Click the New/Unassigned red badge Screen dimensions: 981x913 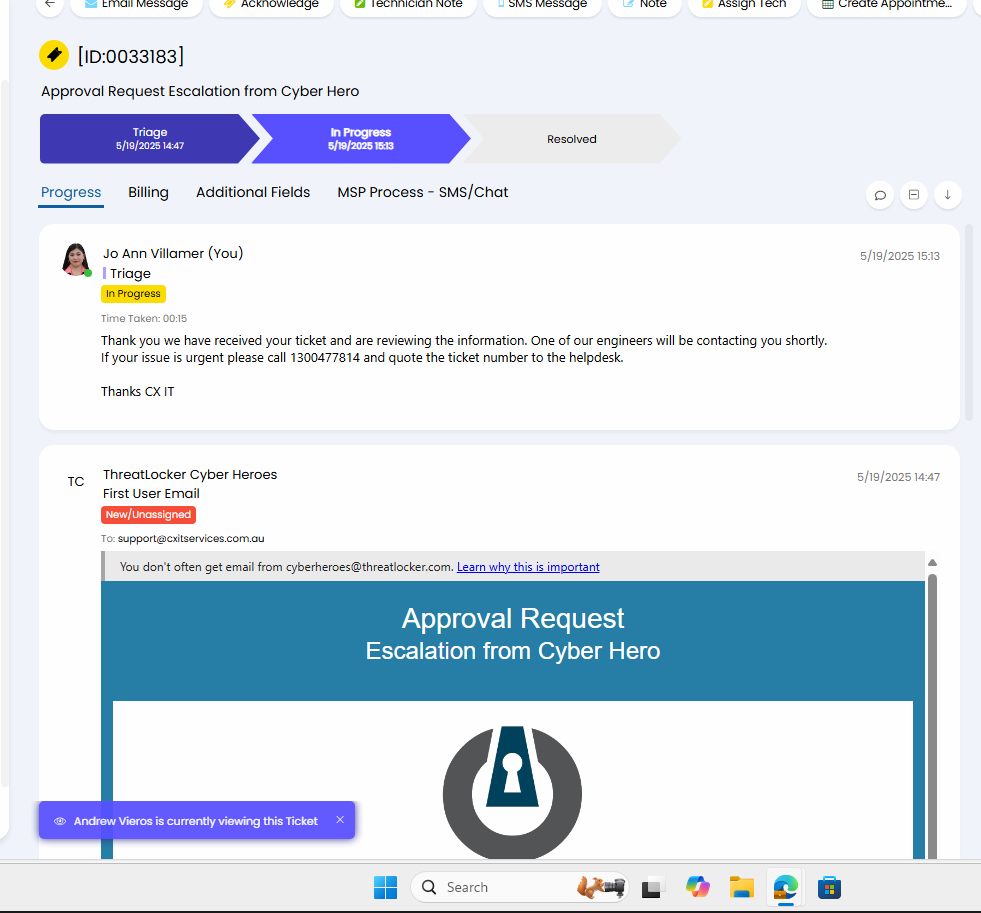[148, 514]
